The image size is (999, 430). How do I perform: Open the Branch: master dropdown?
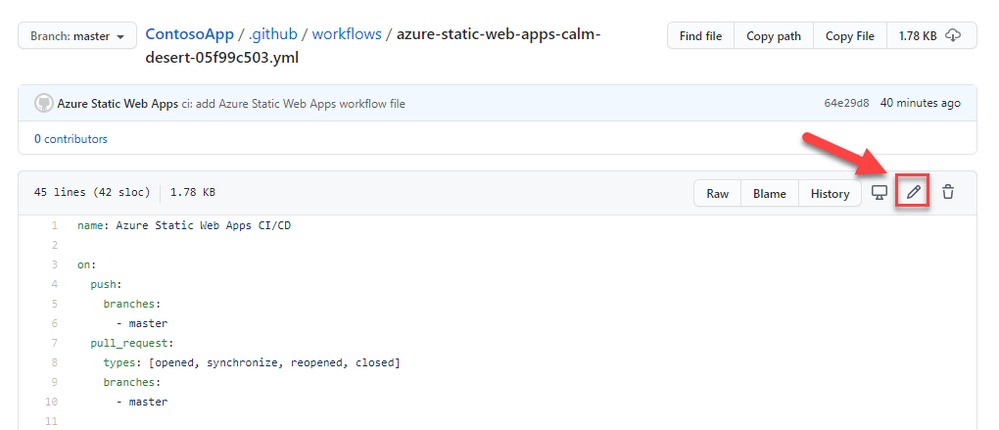point(78,36)
